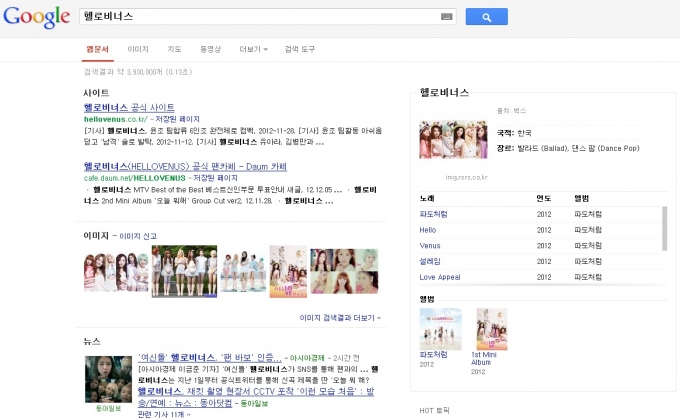Open the HELLOVENUS 공식 팬카페 Daum 카페 link
680x419 pixels.
click(x=185, y=167)
